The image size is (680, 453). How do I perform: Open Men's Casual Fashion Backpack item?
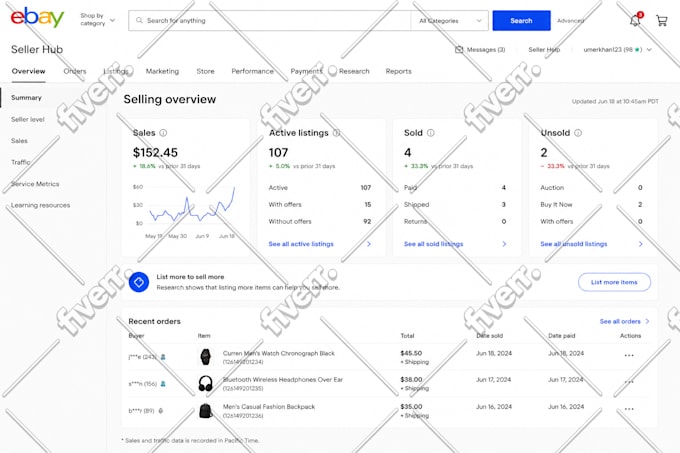coord(268,407)
